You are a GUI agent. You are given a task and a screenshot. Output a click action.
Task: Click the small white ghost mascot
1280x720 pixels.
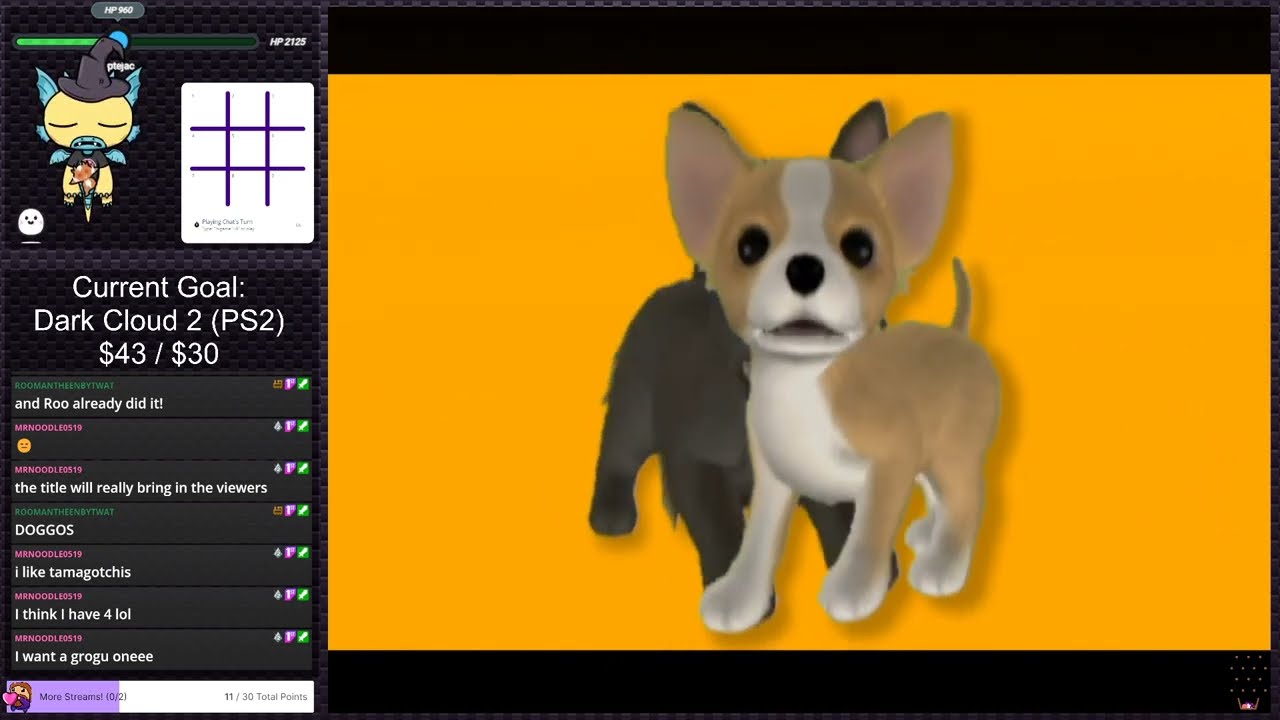31,221
